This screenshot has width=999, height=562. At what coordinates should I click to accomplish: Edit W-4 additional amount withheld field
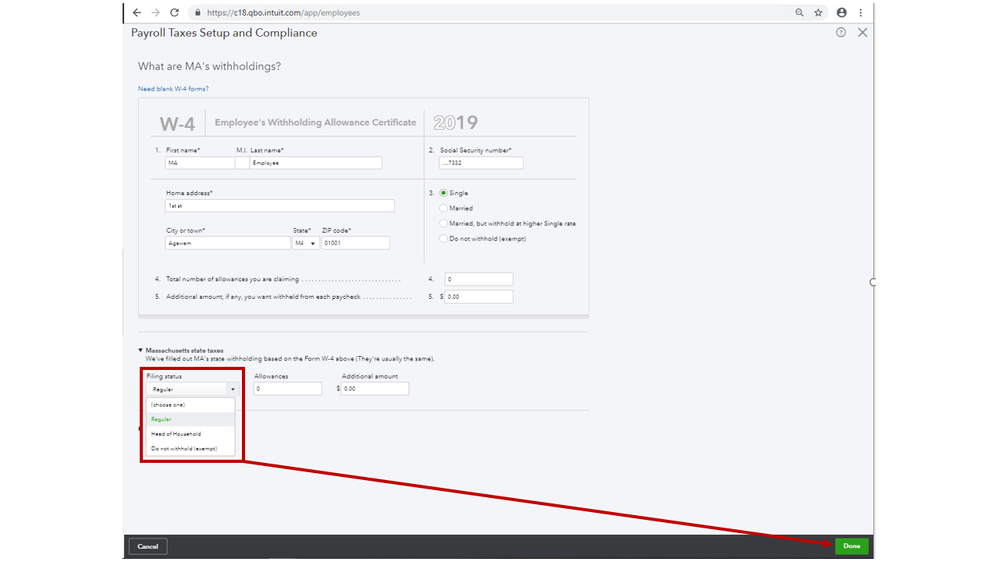[x=478, y=296]
